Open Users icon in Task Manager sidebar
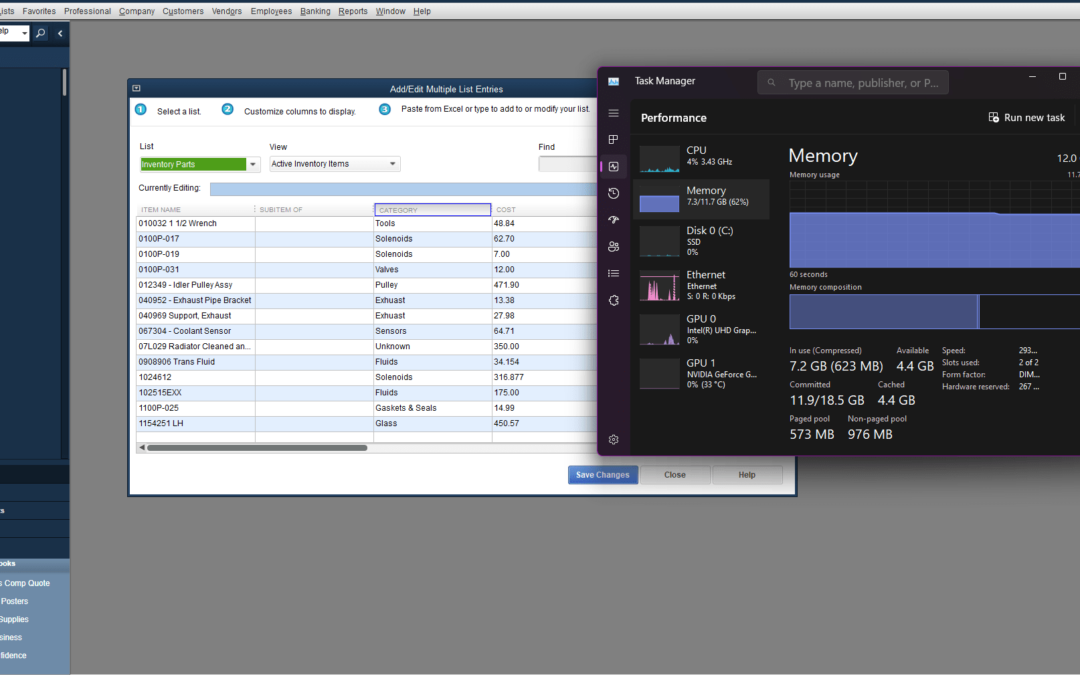This screenshot has width=1080, height=675. click(613, 247)
